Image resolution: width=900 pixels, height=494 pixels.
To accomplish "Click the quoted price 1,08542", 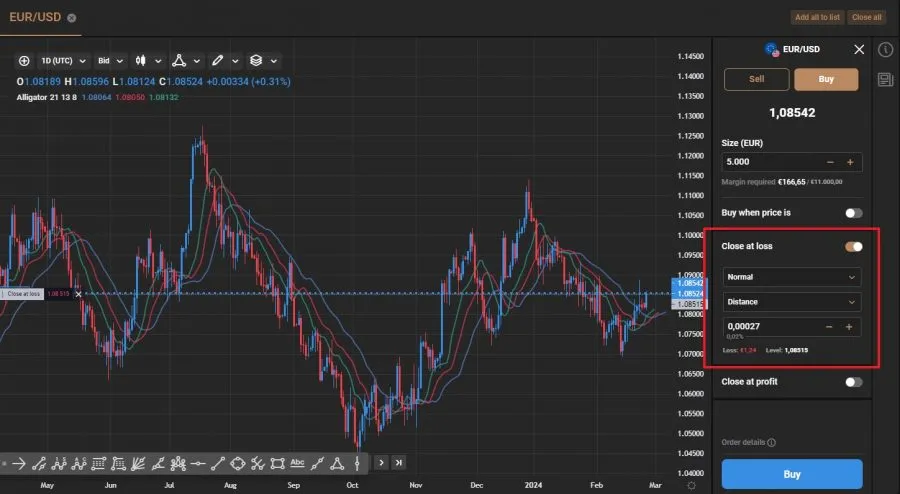I will (x=792, y=113).
